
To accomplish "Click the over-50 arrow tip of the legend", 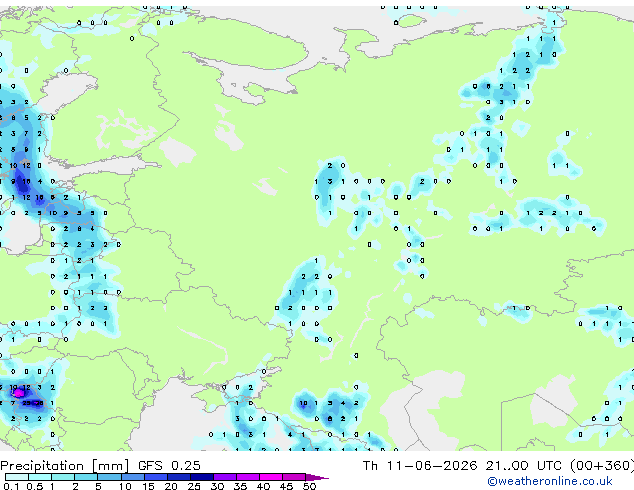I will click(317, 477).
